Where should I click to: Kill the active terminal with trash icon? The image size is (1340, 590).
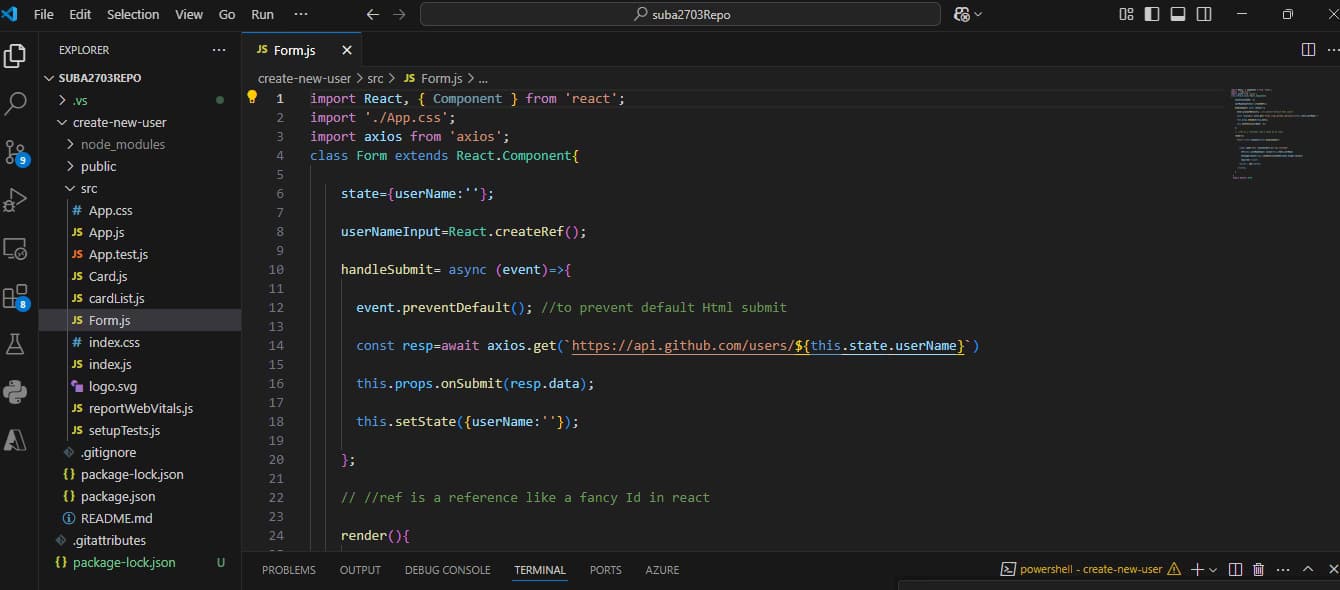click(1259, 568)
